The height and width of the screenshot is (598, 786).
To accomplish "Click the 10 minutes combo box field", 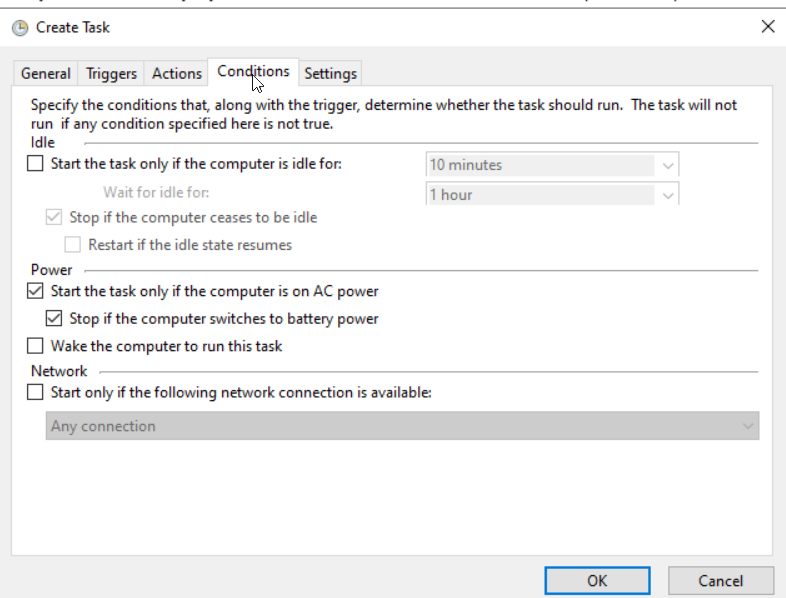I will pyautogui.click(x=552, y=165).
